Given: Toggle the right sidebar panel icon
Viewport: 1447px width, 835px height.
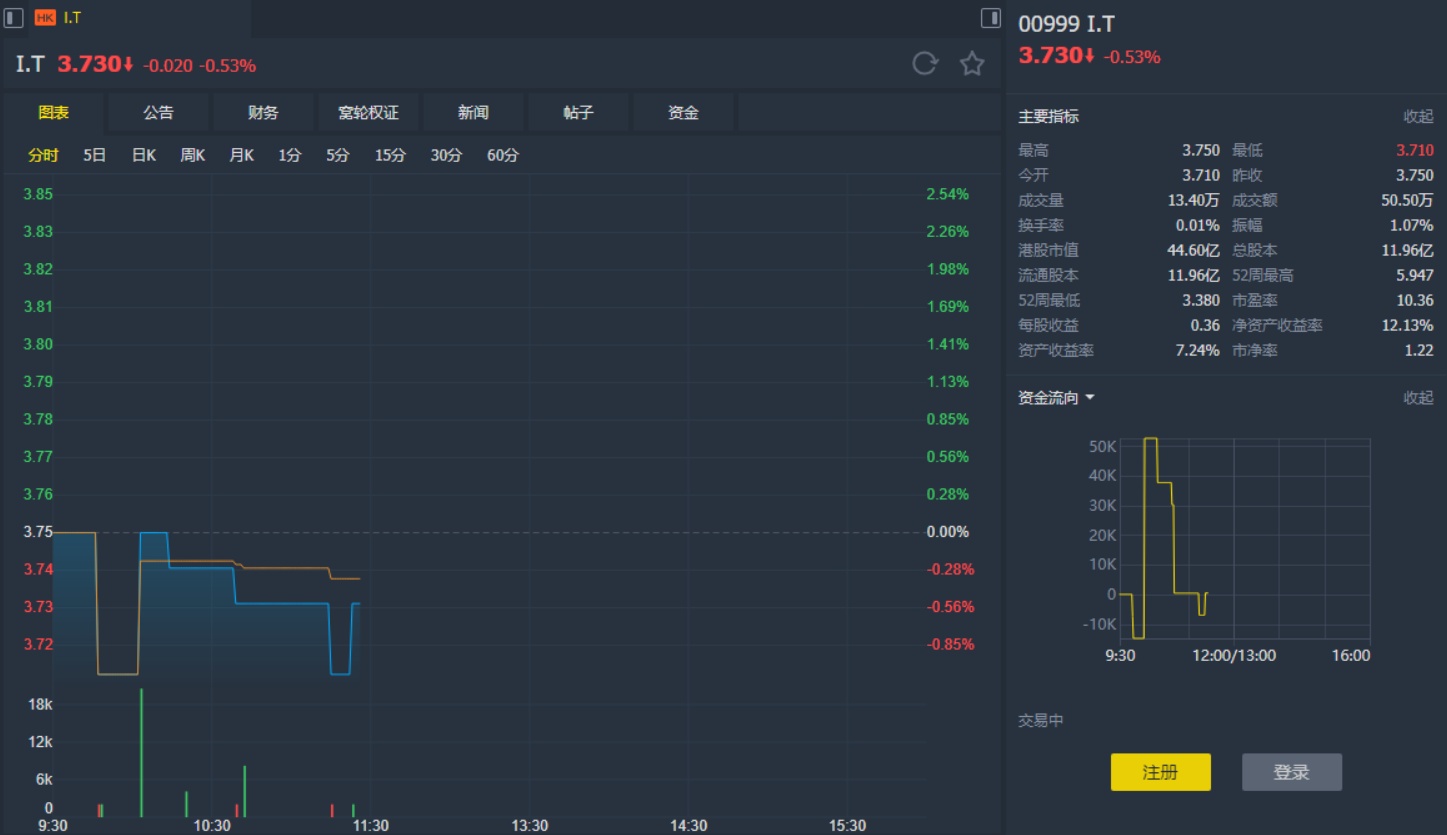Looking at the screenshot, I should (x=990, y=18).
